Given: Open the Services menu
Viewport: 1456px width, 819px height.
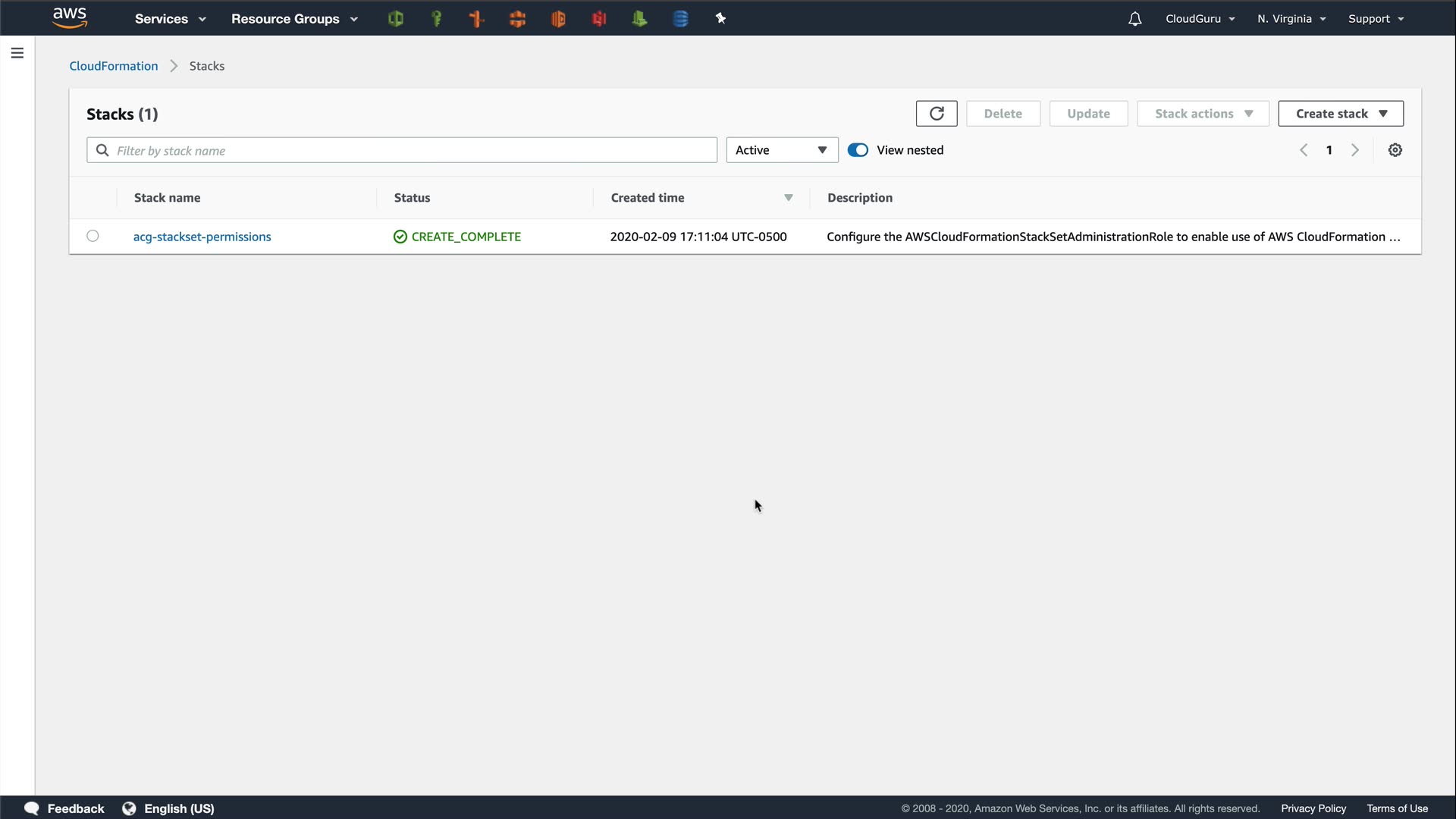Looking at the screenshot, I should pyautogui.click(x=170, y=19).
